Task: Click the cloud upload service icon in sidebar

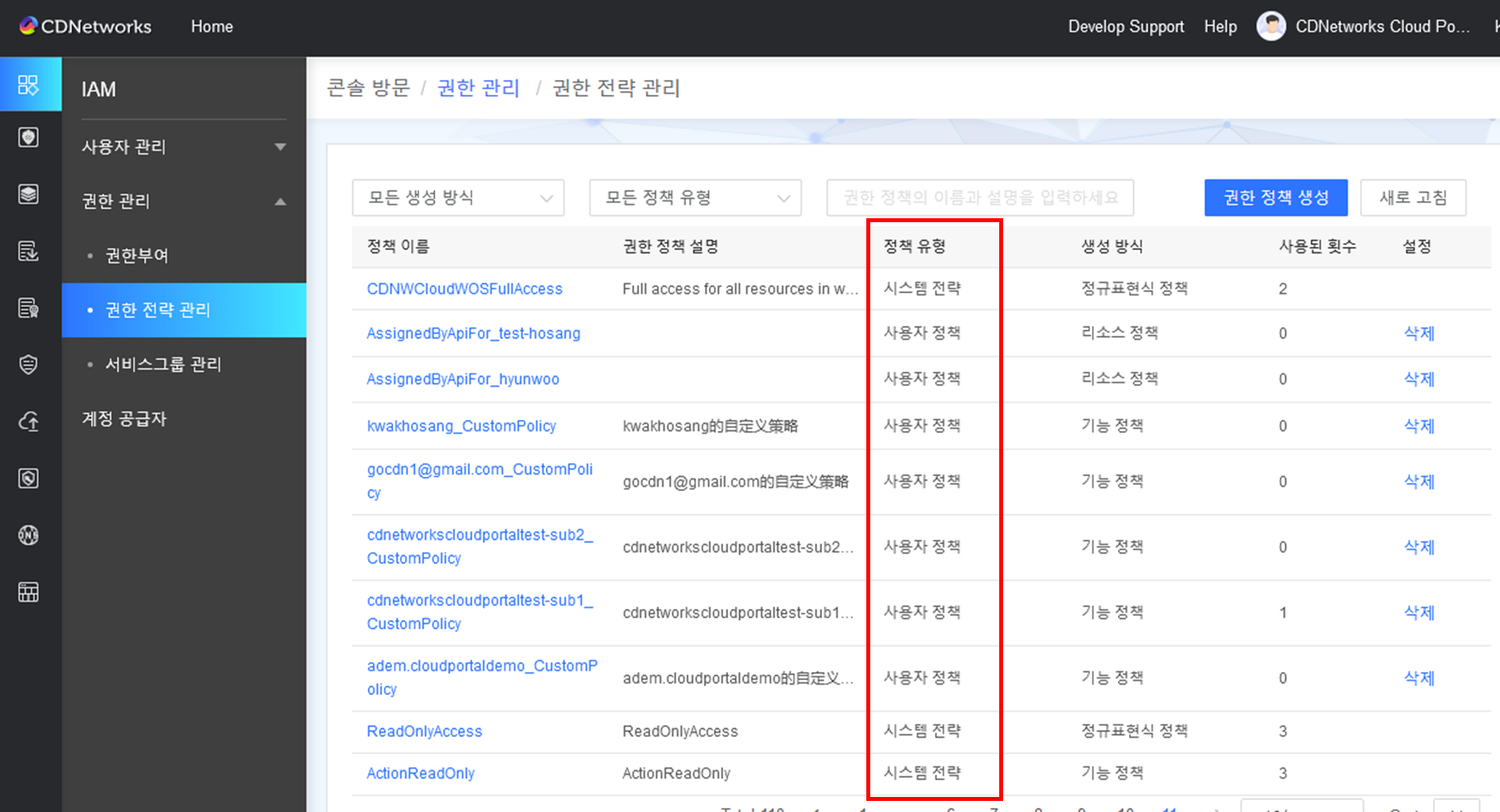Action: 29,421
